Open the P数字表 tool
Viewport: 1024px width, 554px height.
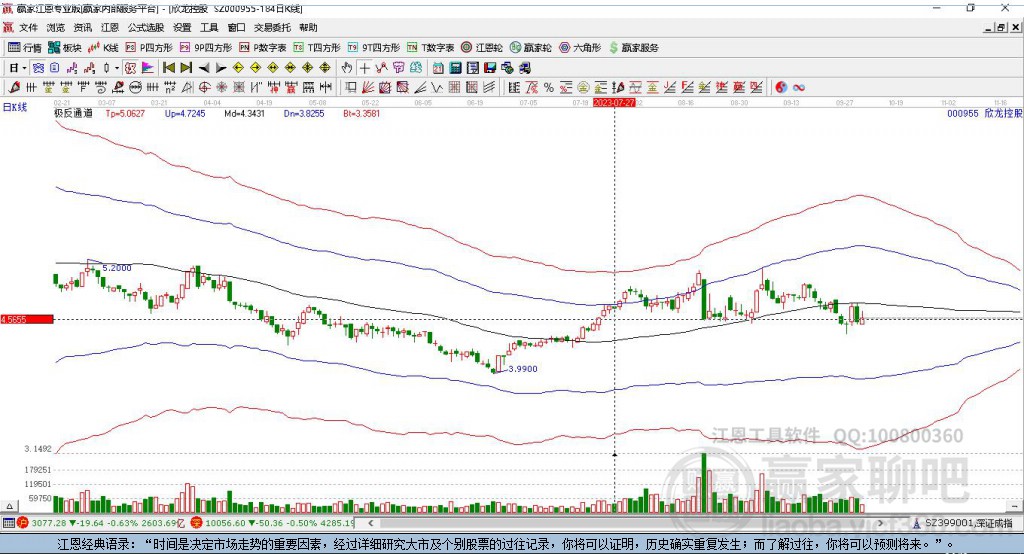[263, 48]
